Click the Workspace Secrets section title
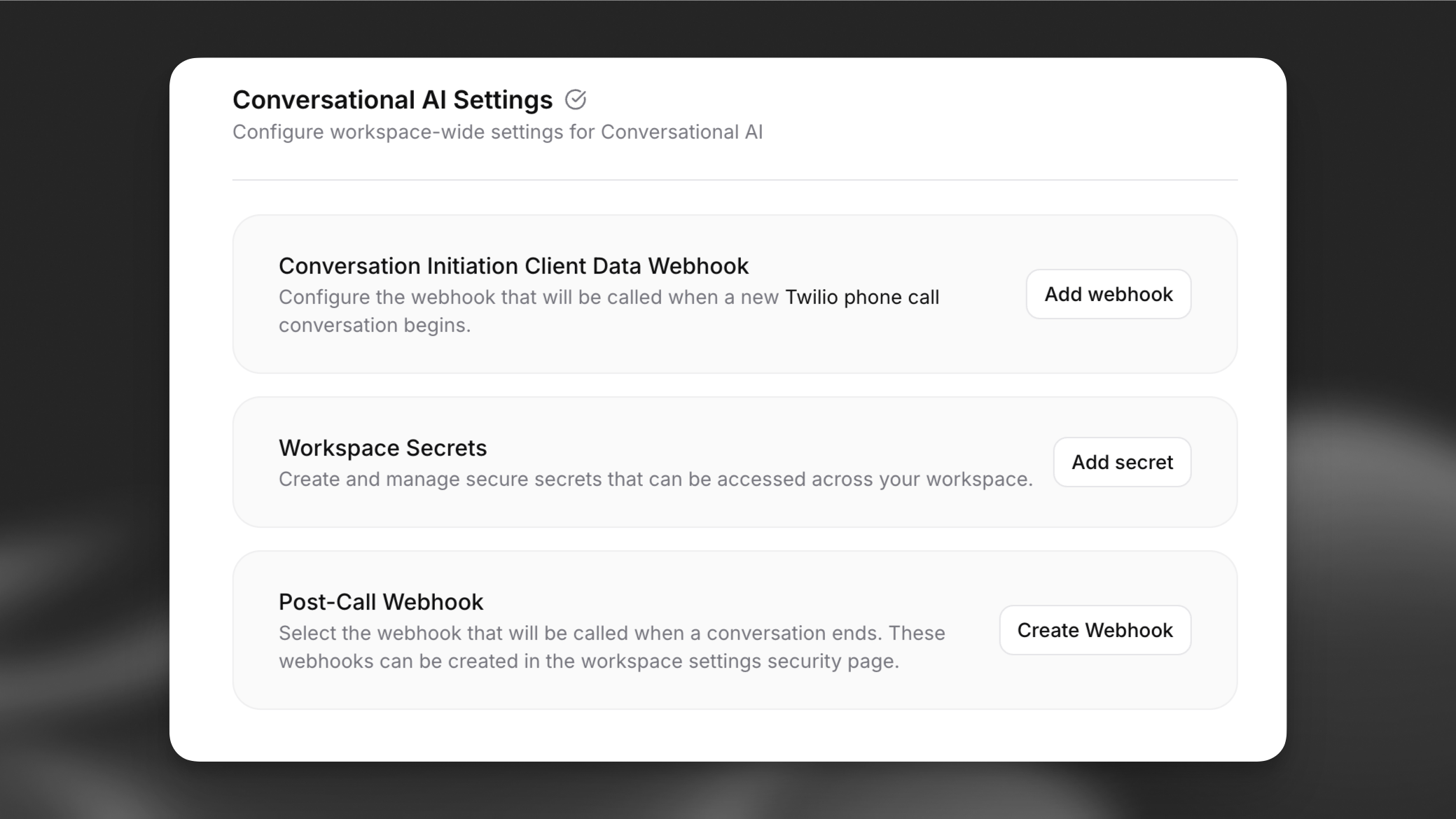 (x=382, y=447)
